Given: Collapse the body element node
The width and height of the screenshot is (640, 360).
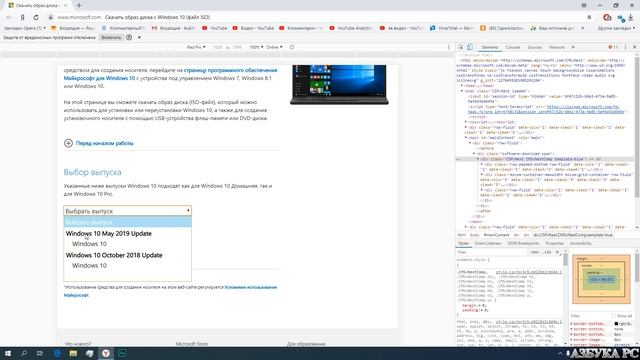Looking at the screenshot, I should (x=462, y=91).
